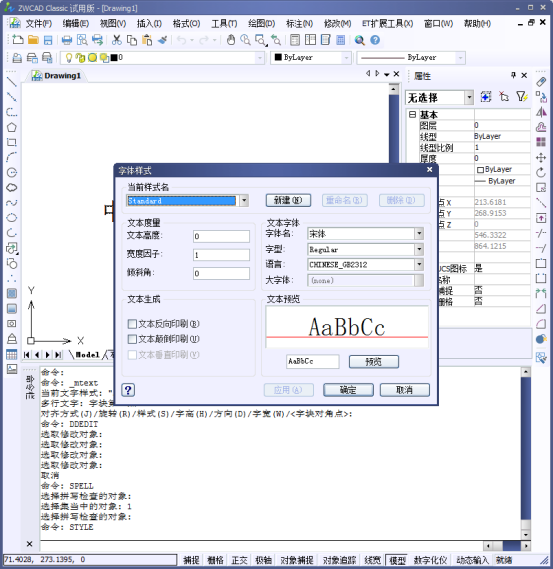553x569 pixels.
Task: Toggle 捕捉 snap in status bar
Action: pyautogui.click(x=191, y=560)
